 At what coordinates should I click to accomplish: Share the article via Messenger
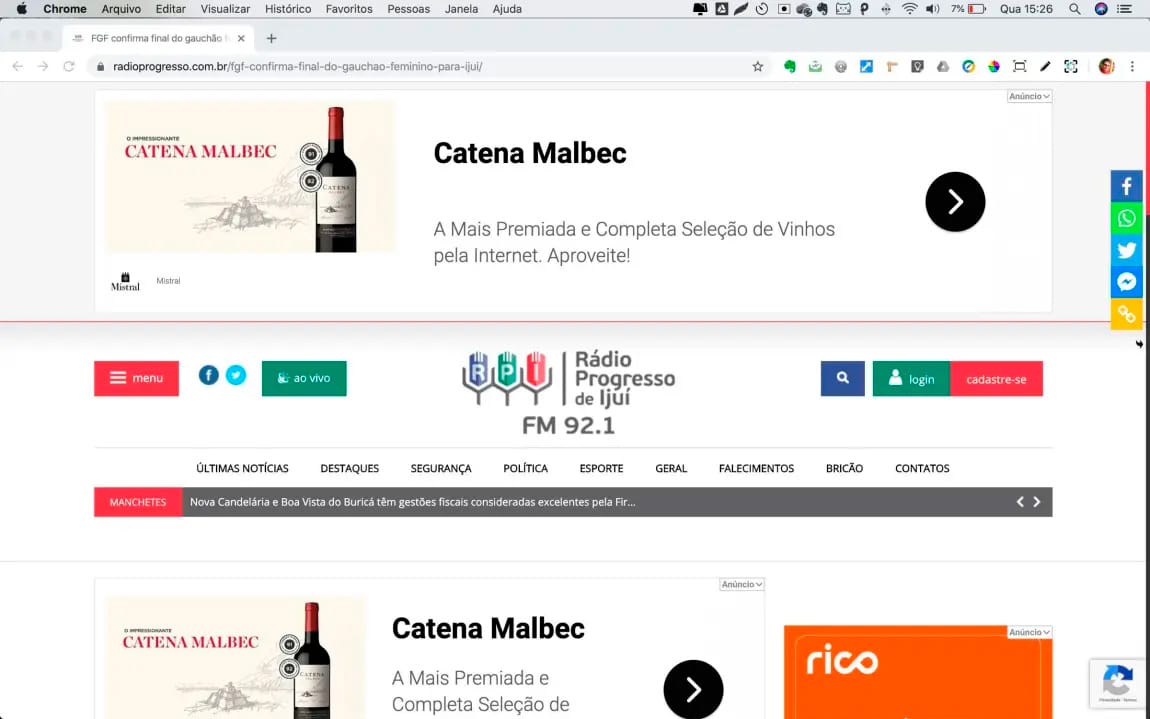[x=1127, y=282]
